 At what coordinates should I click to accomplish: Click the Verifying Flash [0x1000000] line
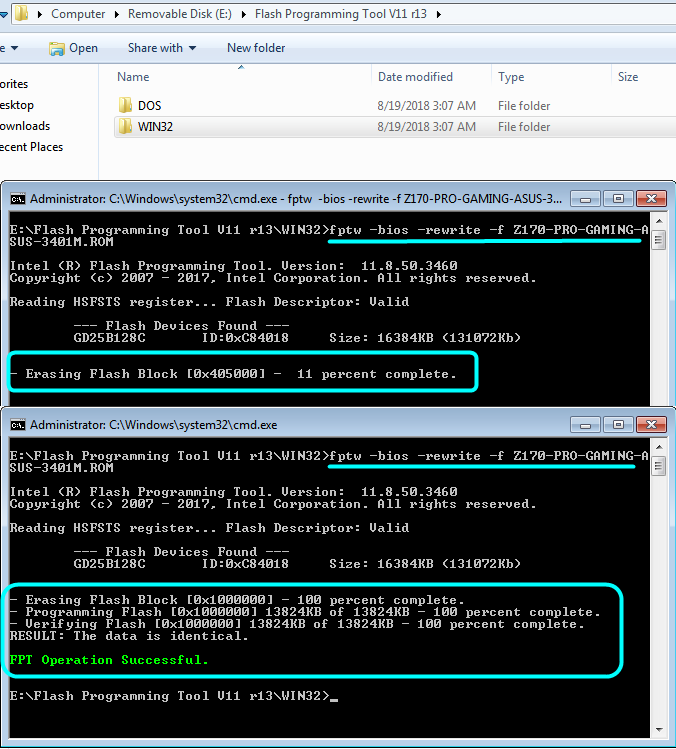coord(297,624)
